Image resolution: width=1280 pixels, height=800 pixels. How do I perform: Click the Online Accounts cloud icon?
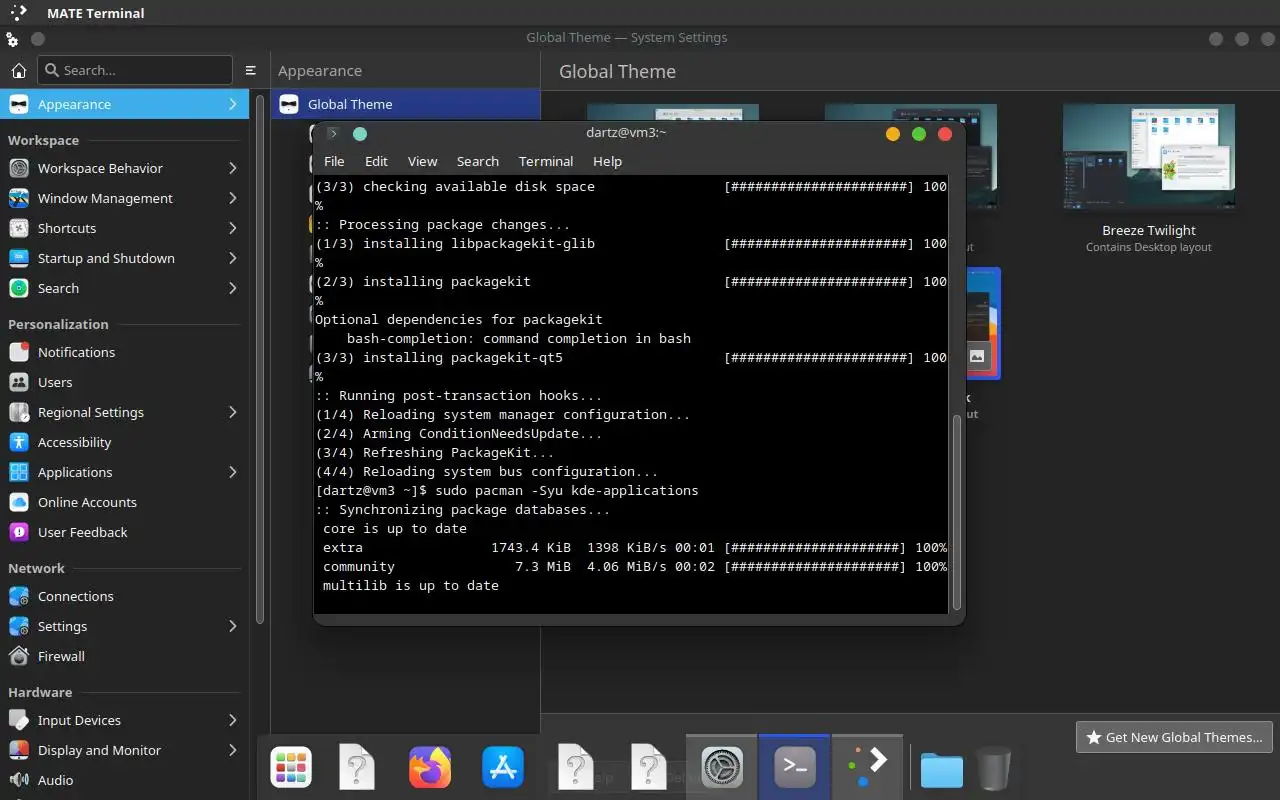click(19, 502)
